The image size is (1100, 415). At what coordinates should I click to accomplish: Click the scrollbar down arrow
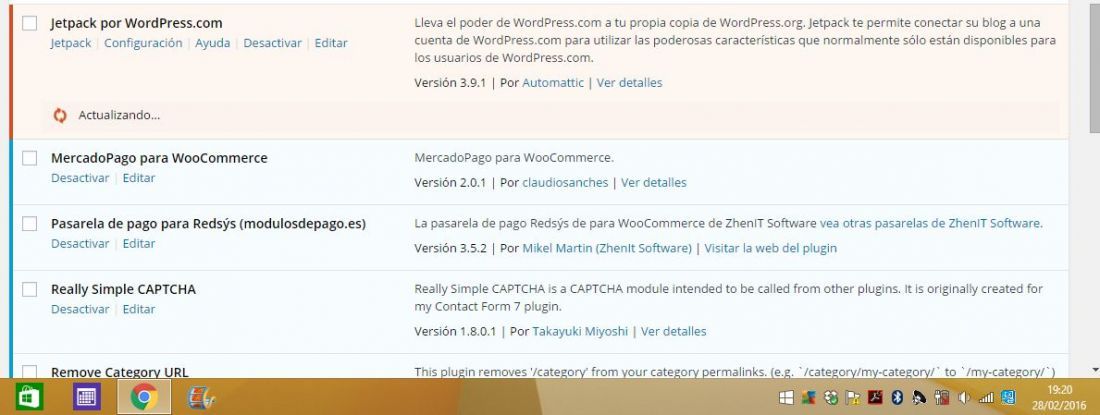point(1094,369)
